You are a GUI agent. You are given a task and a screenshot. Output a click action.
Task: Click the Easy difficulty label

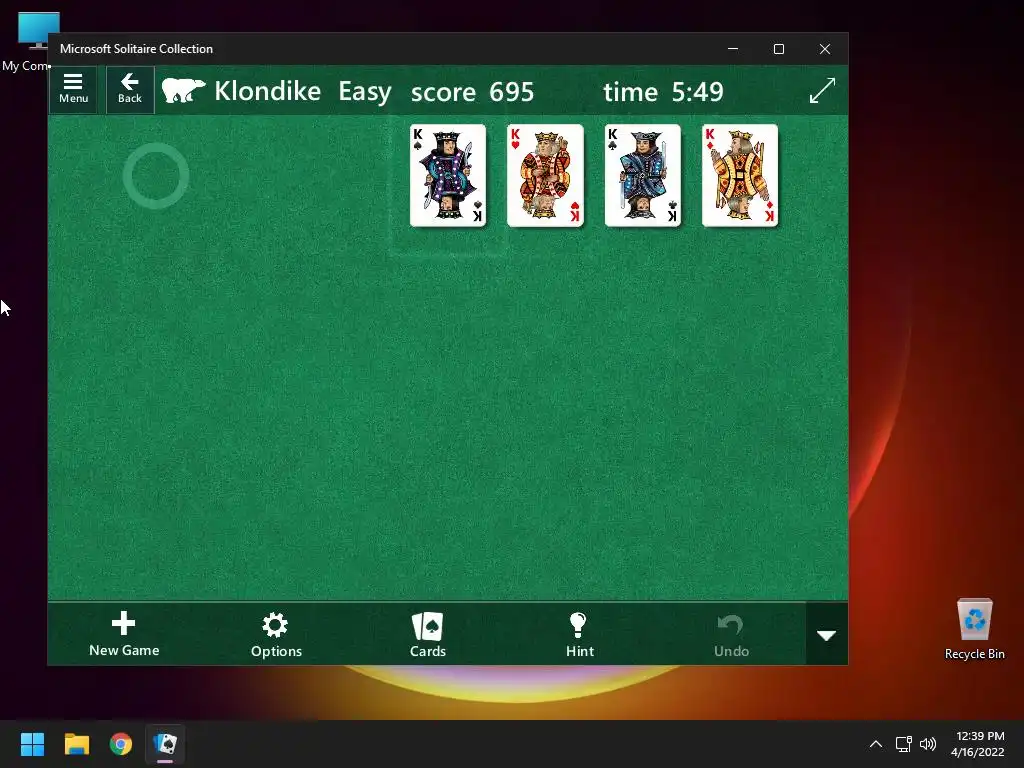[x=364, y=92]
